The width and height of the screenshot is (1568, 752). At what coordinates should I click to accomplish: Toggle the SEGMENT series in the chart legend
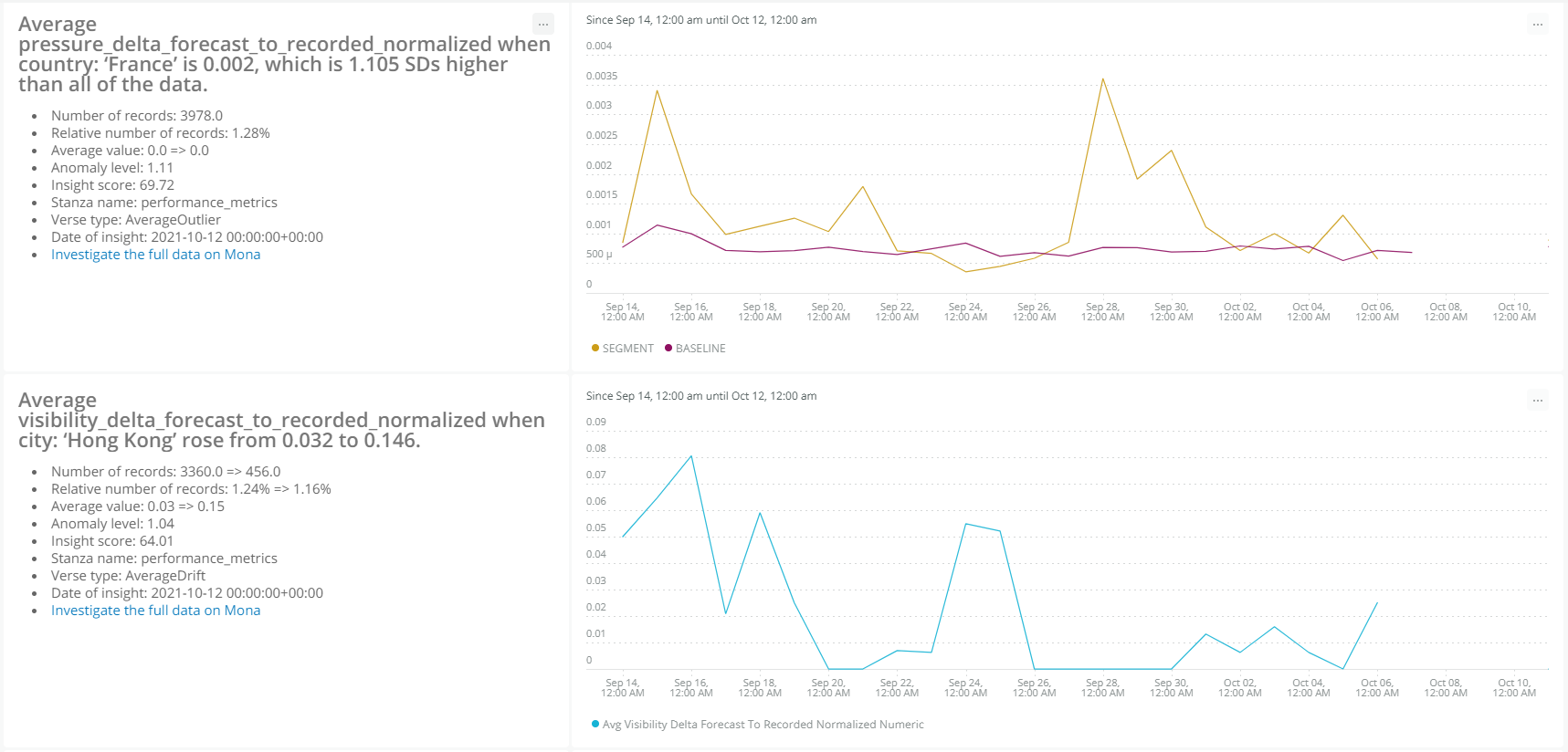623,349
